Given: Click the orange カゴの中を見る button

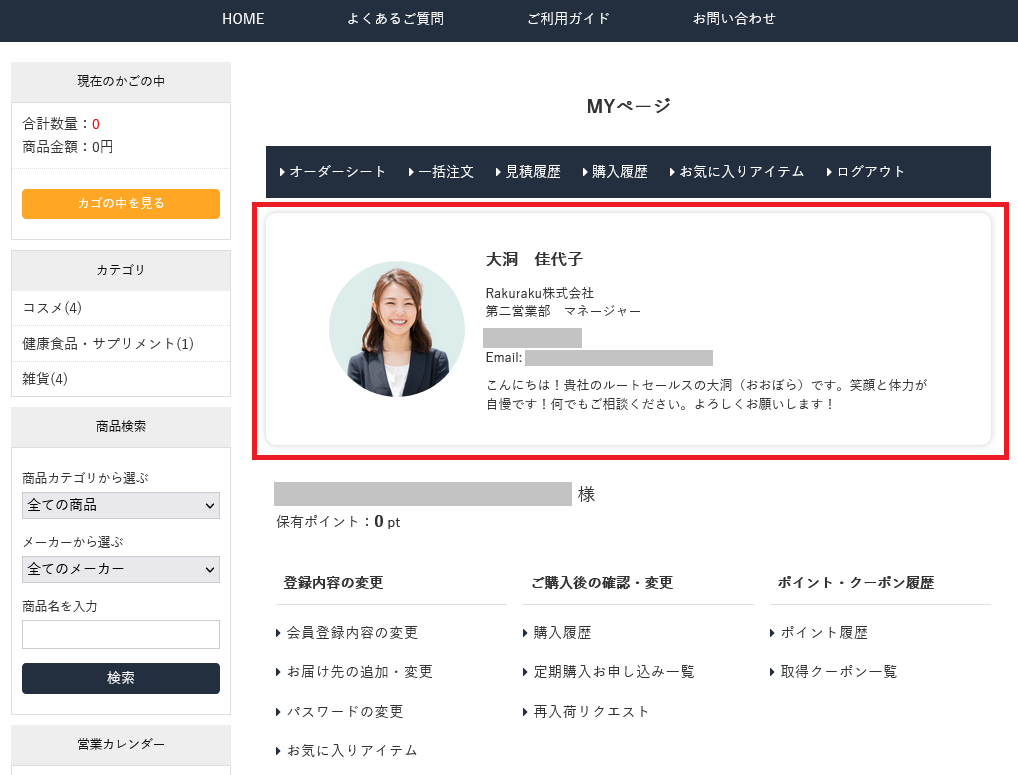Looking at the screenshot, I should pos(120,203).
